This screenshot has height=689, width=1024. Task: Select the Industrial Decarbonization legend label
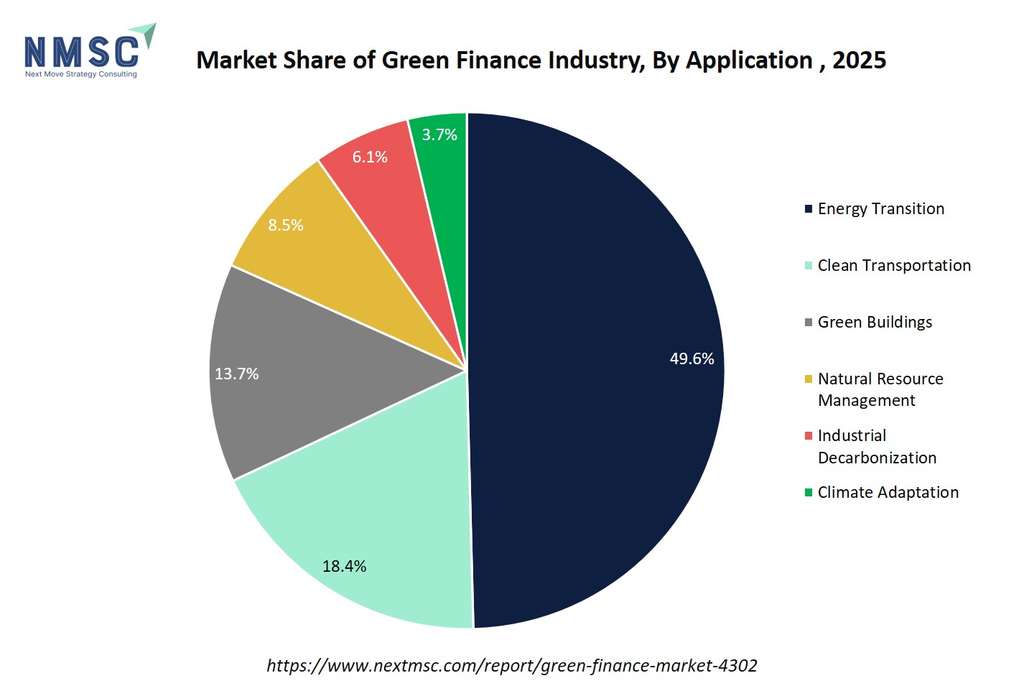tap(877, 447)
